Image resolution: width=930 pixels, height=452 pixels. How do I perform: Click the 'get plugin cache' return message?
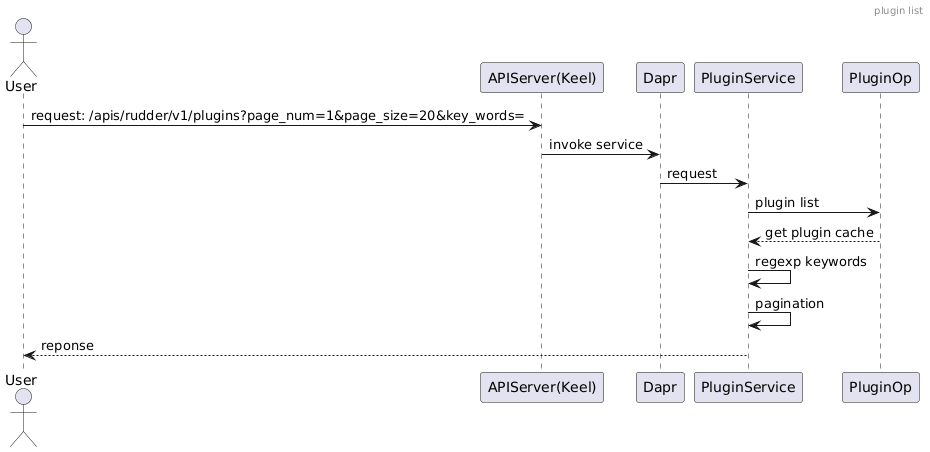pos(819,232)
